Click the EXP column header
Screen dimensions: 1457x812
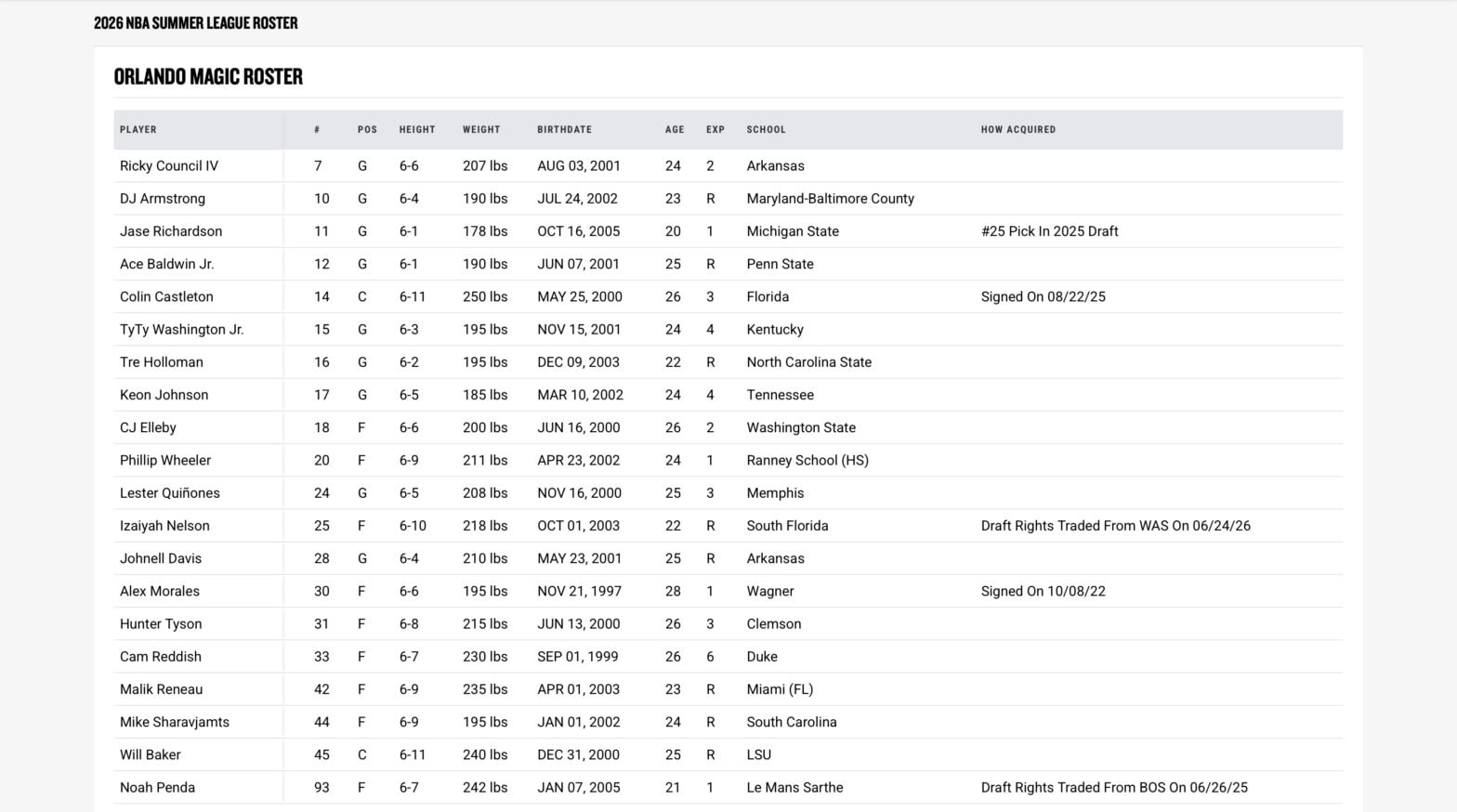coord(715,130)
